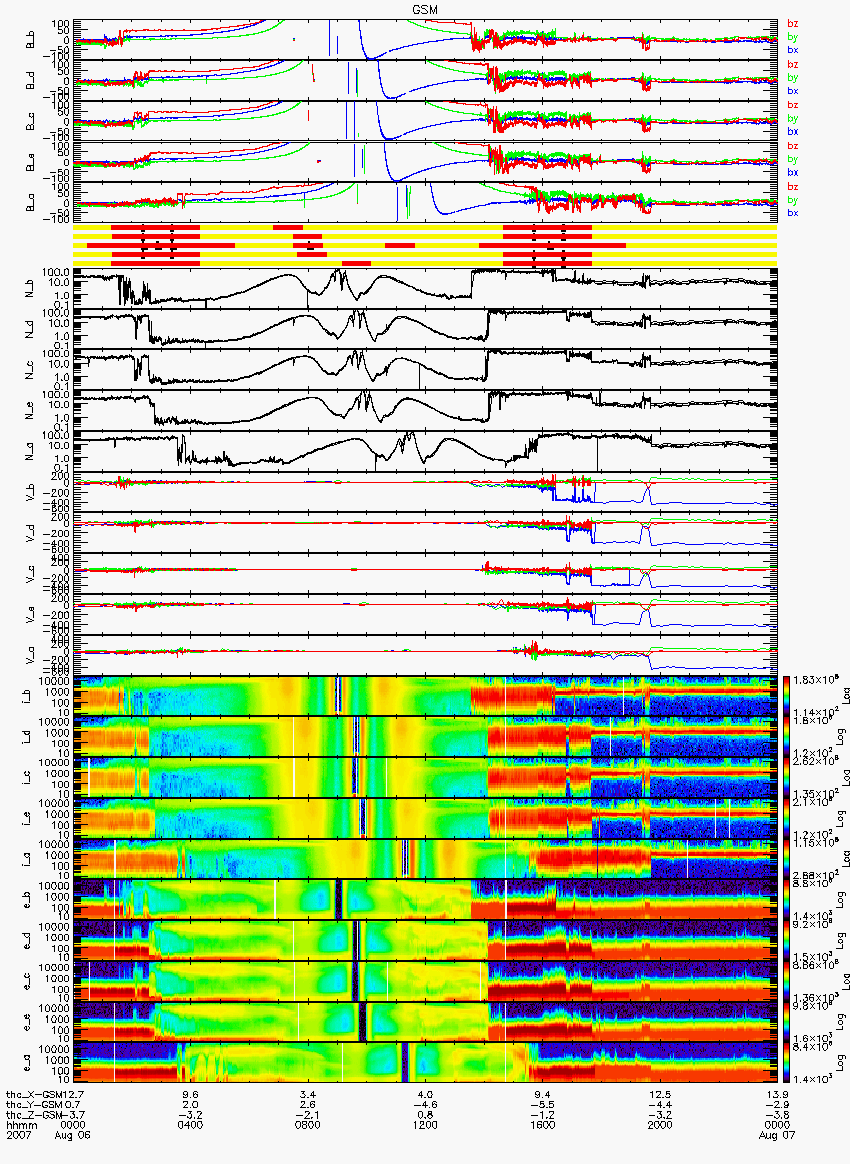Click the GSM plot title

[x=425, y=9]
